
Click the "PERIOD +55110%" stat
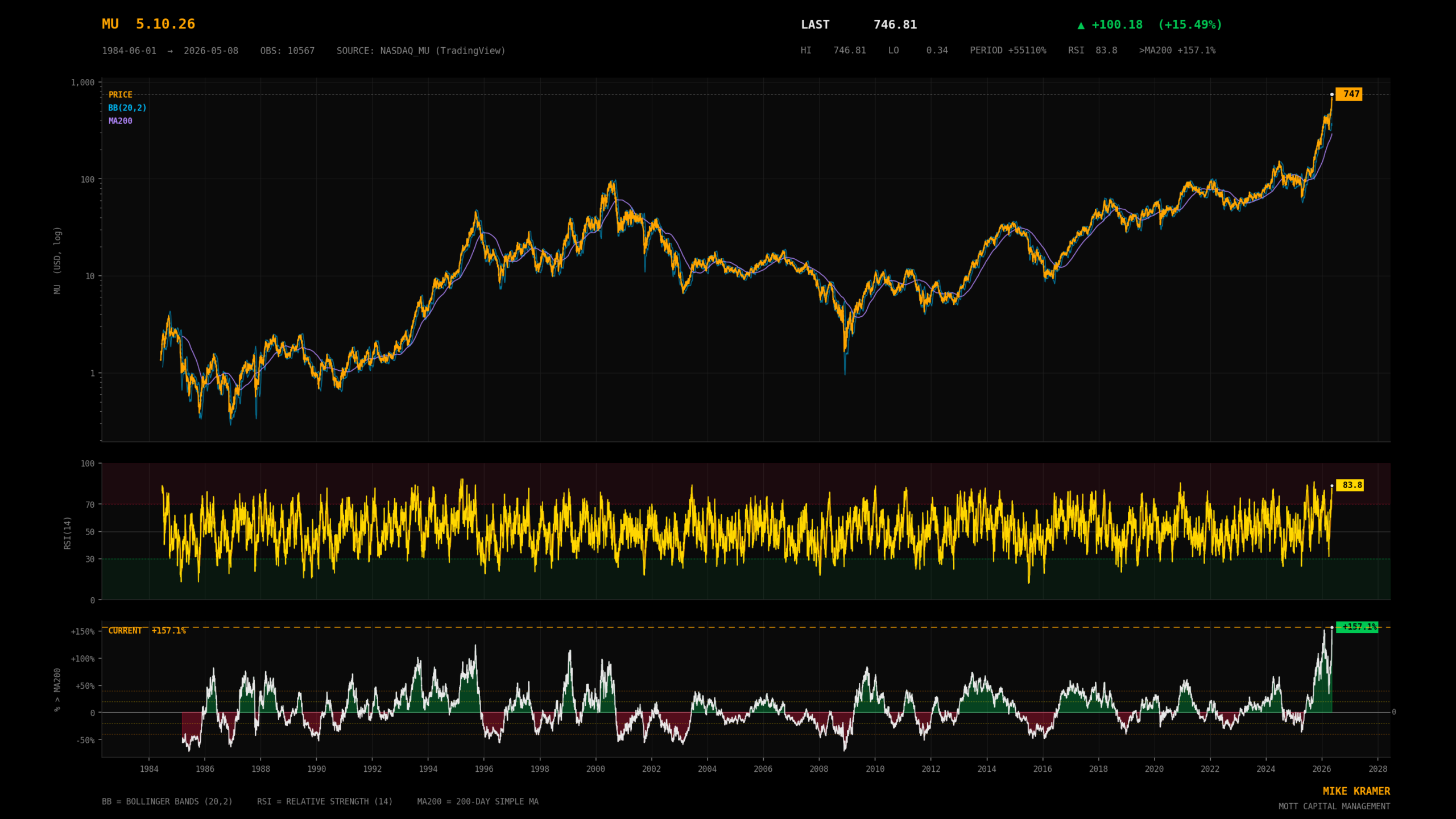pos(1008,50)
